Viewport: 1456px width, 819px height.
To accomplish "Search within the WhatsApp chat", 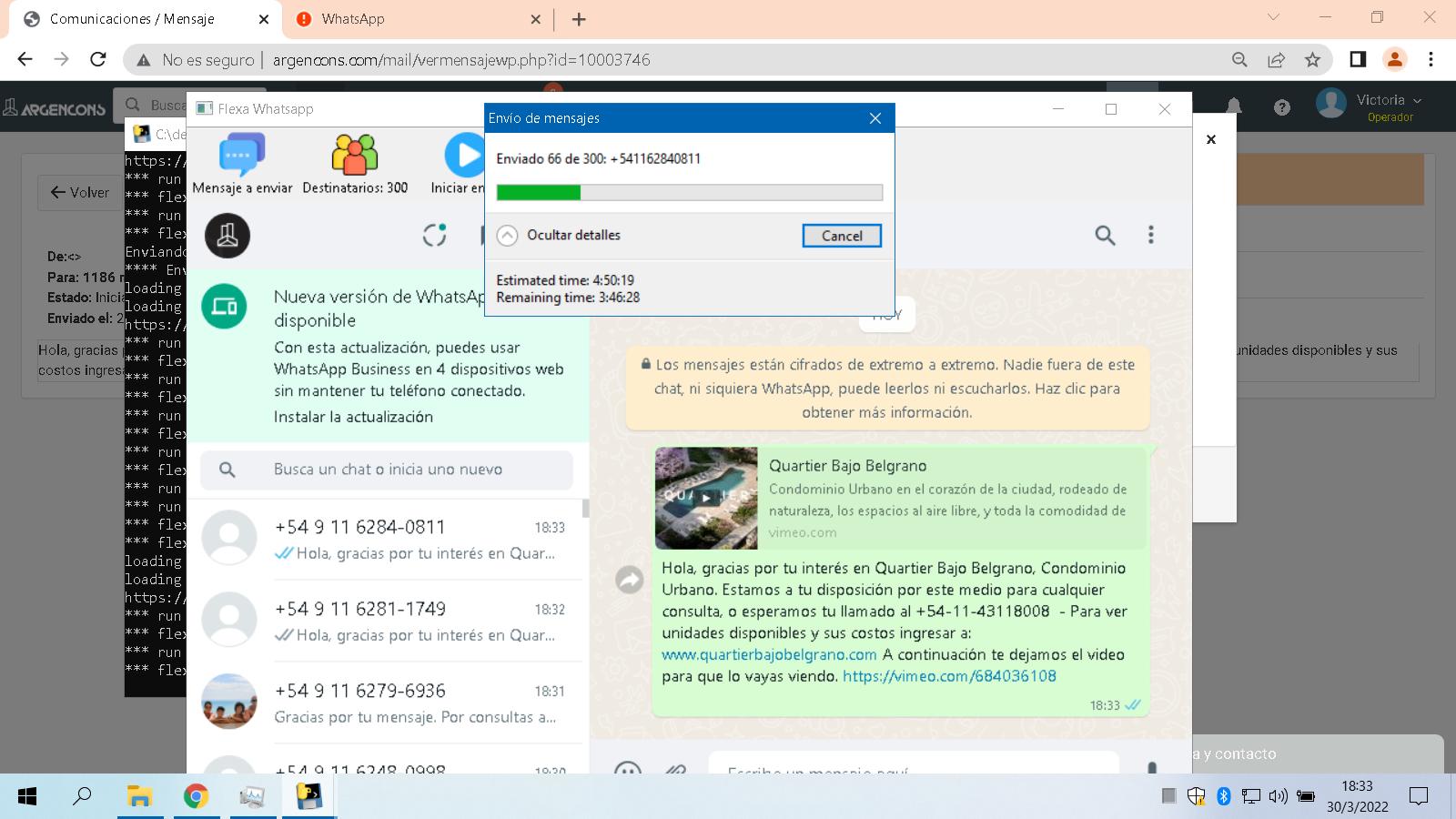I will (1105, 236).
